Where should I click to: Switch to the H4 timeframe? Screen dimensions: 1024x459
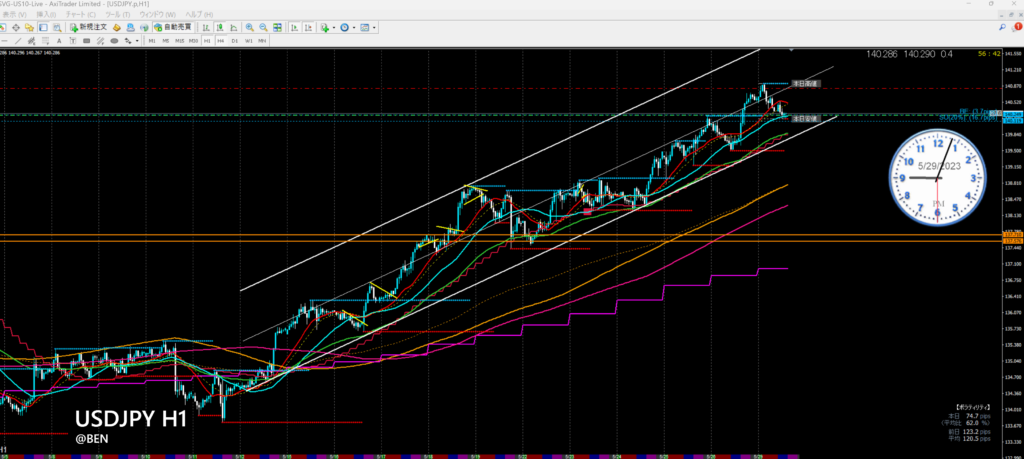[220, 41]
